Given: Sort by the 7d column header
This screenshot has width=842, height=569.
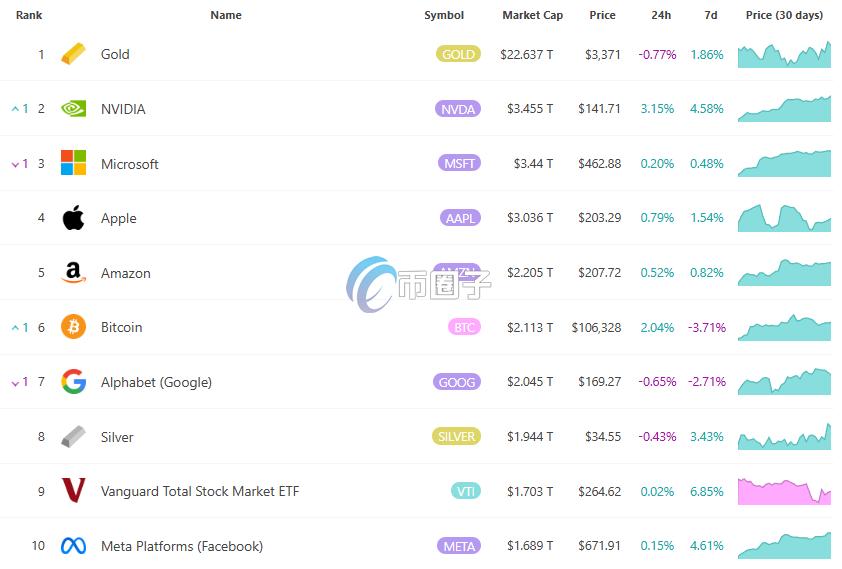Looking at the screenshot, I should tap(710, 15).
